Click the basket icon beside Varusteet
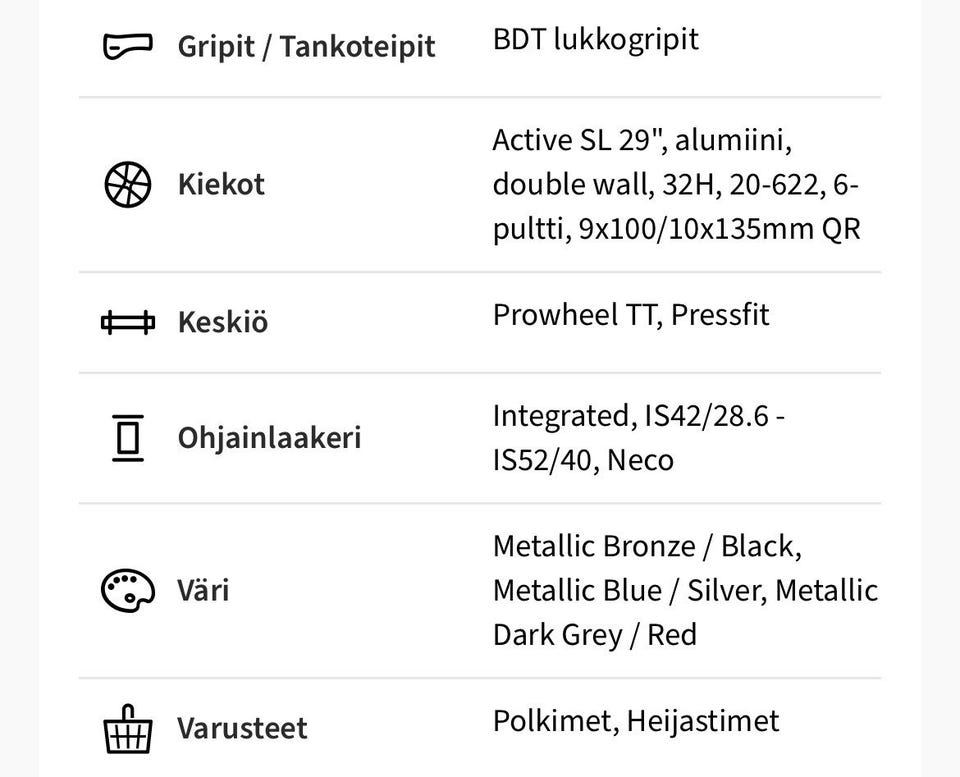 click(x=128, y=729)
